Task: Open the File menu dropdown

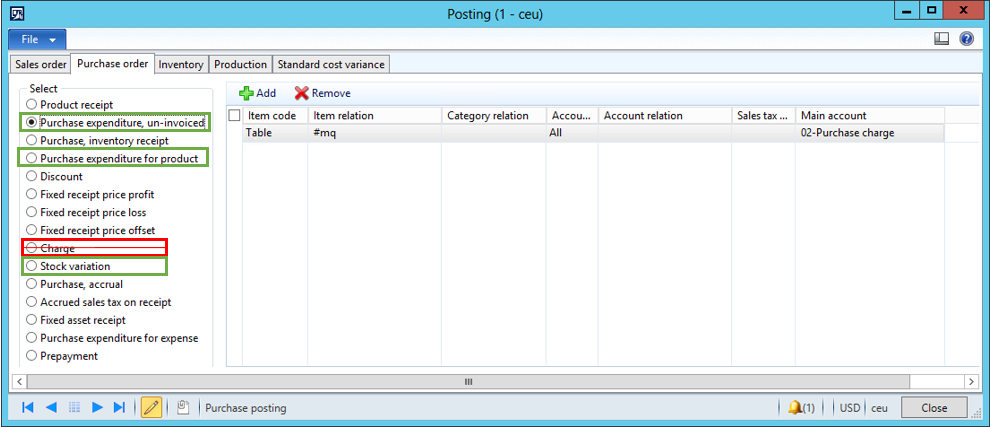Action: coord(38,39)
